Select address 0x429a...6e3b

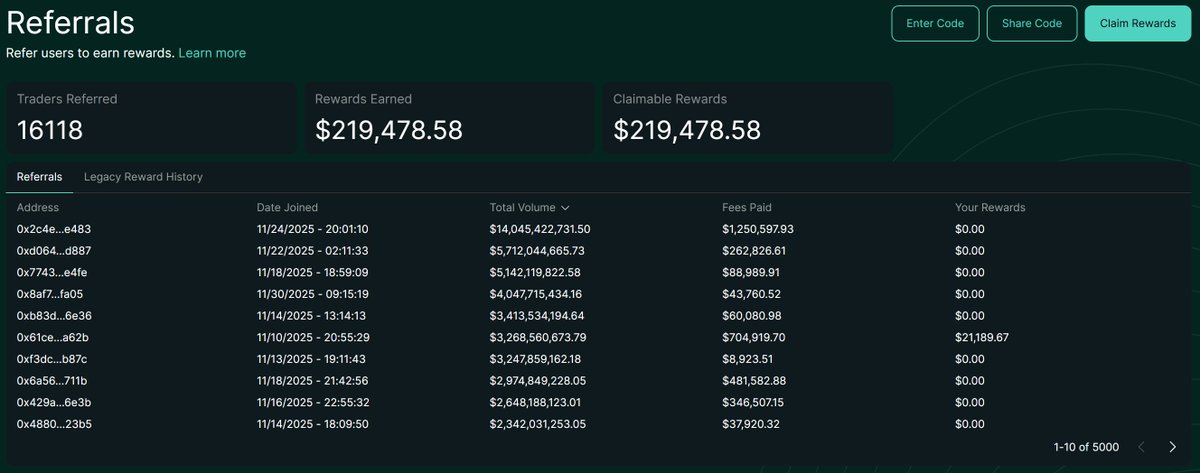click(x=54, y=402)
